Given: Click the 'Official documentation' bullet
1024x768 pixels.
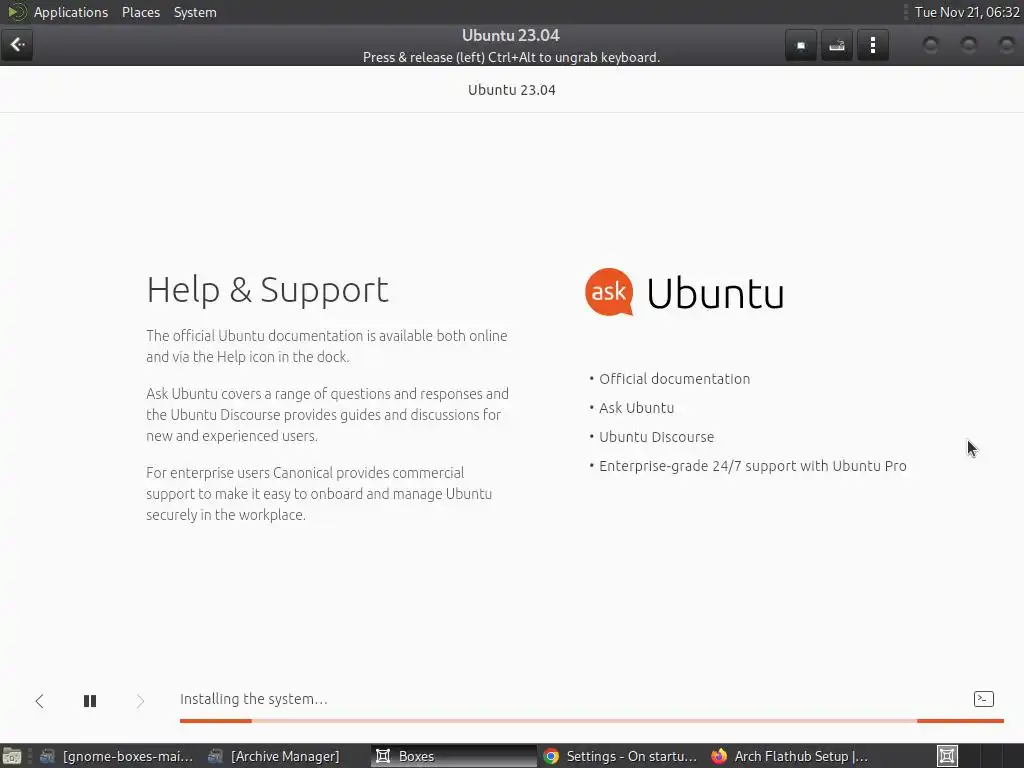Looking at the screenshot, I should coord(675,379).
